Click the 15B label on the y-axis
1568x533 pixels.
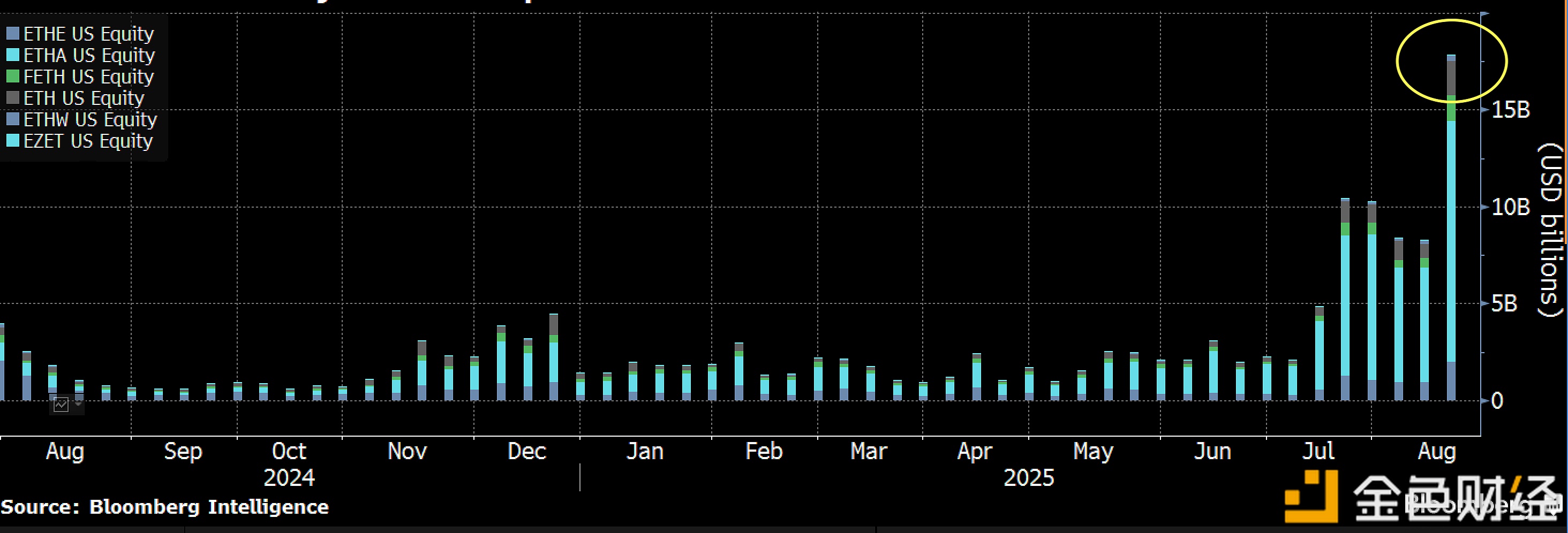tap(1510, 110)
